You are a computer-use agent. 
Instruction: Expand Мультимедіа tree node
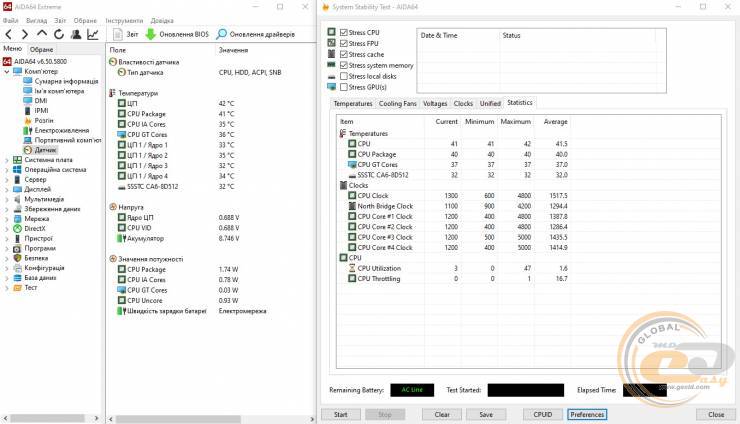coord(7,199)
